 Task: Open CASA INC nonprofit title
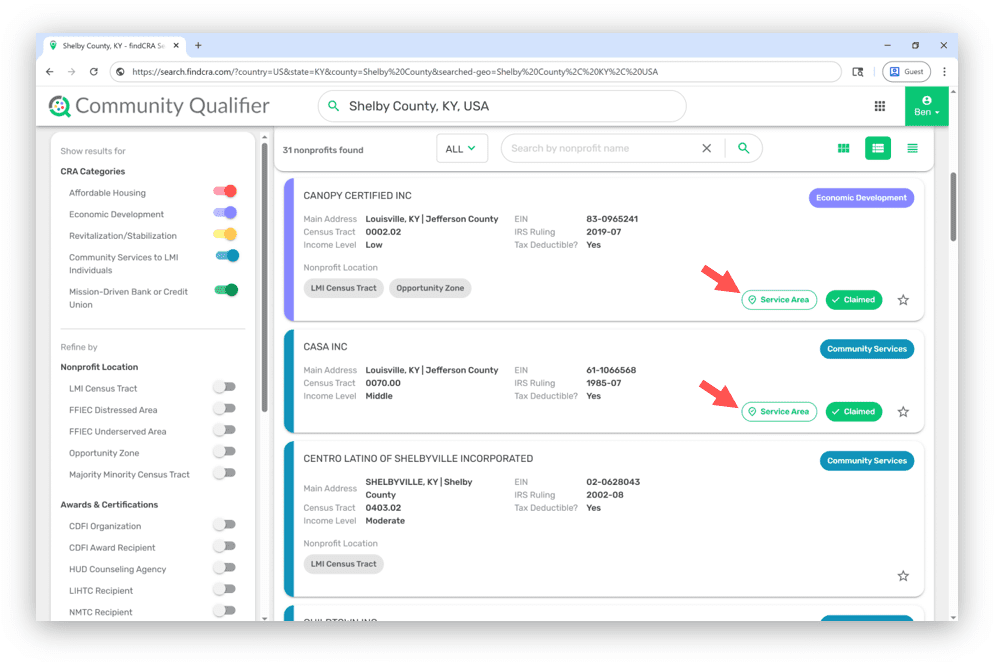(325, 347)
